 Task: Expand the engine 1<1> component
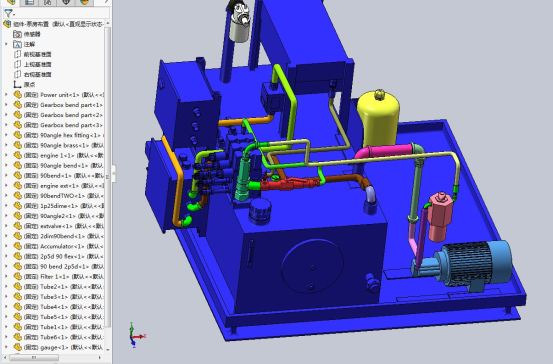6,156
